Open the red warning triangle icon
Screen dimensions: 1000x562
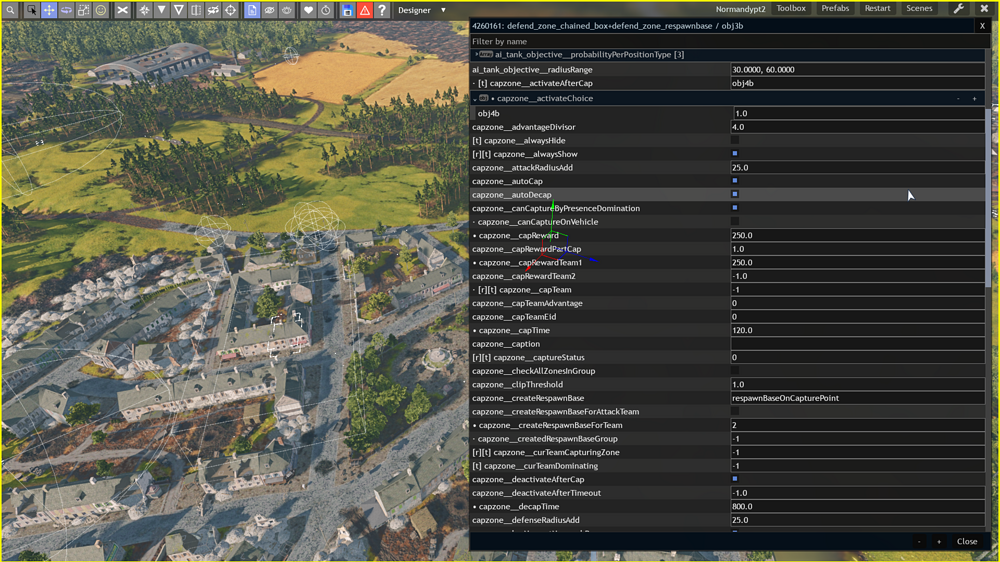point(364,10)
